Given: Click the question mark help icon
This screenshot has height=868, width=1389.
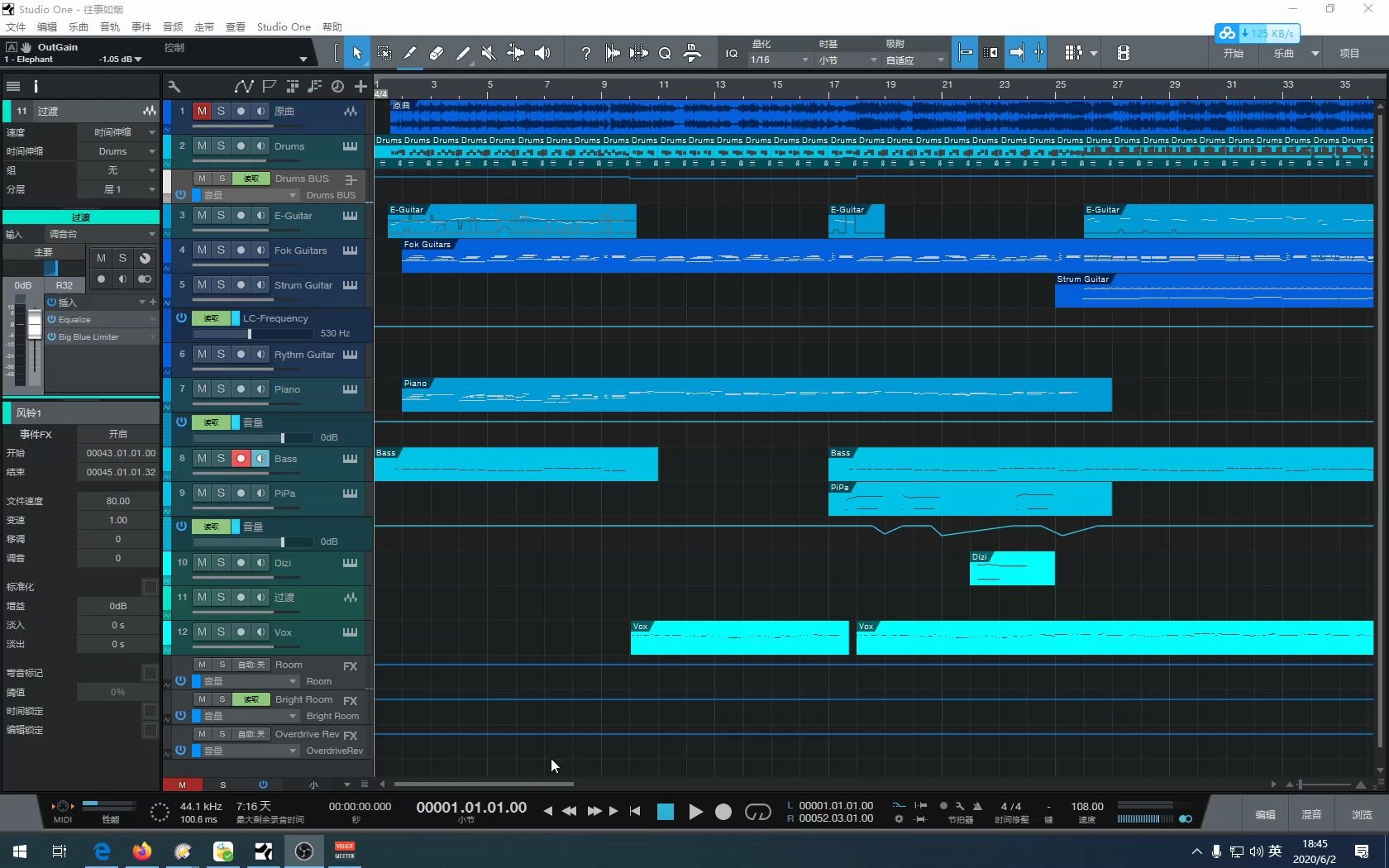Looking at the screenshot, I should (x=585, y=53).
